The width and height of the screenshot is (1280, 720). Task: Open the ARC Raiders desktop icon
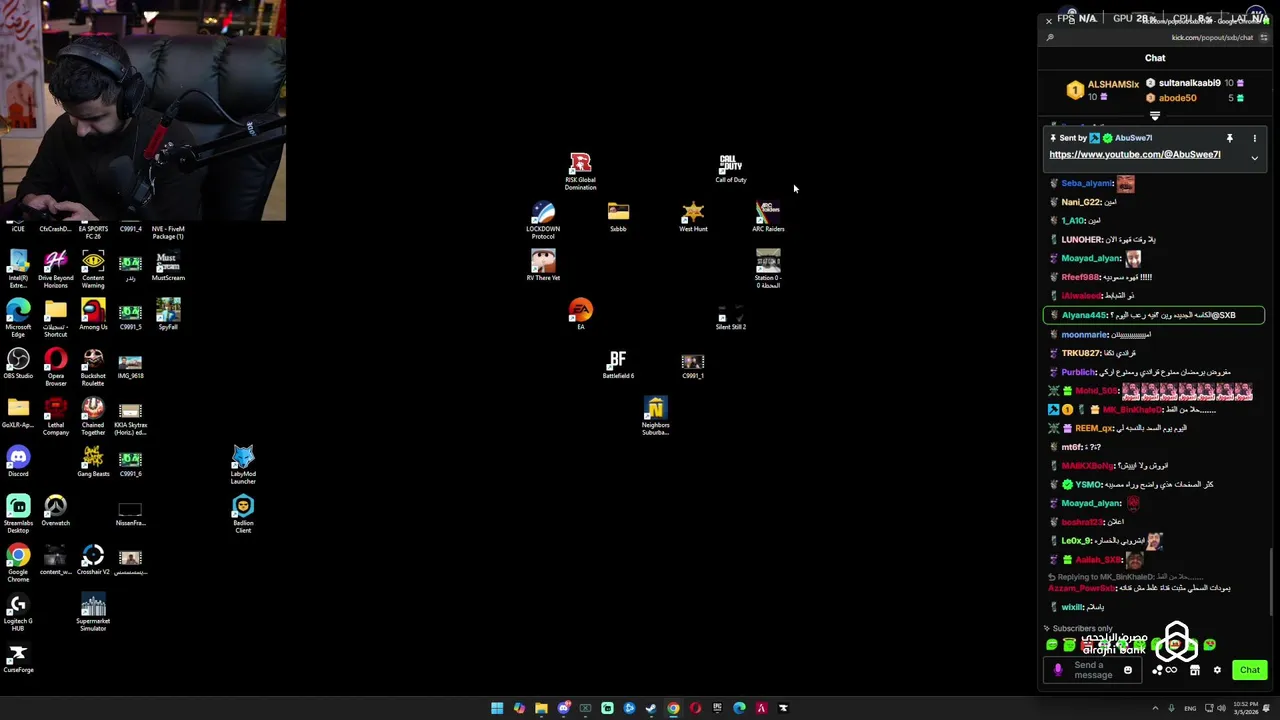[768, 217]
